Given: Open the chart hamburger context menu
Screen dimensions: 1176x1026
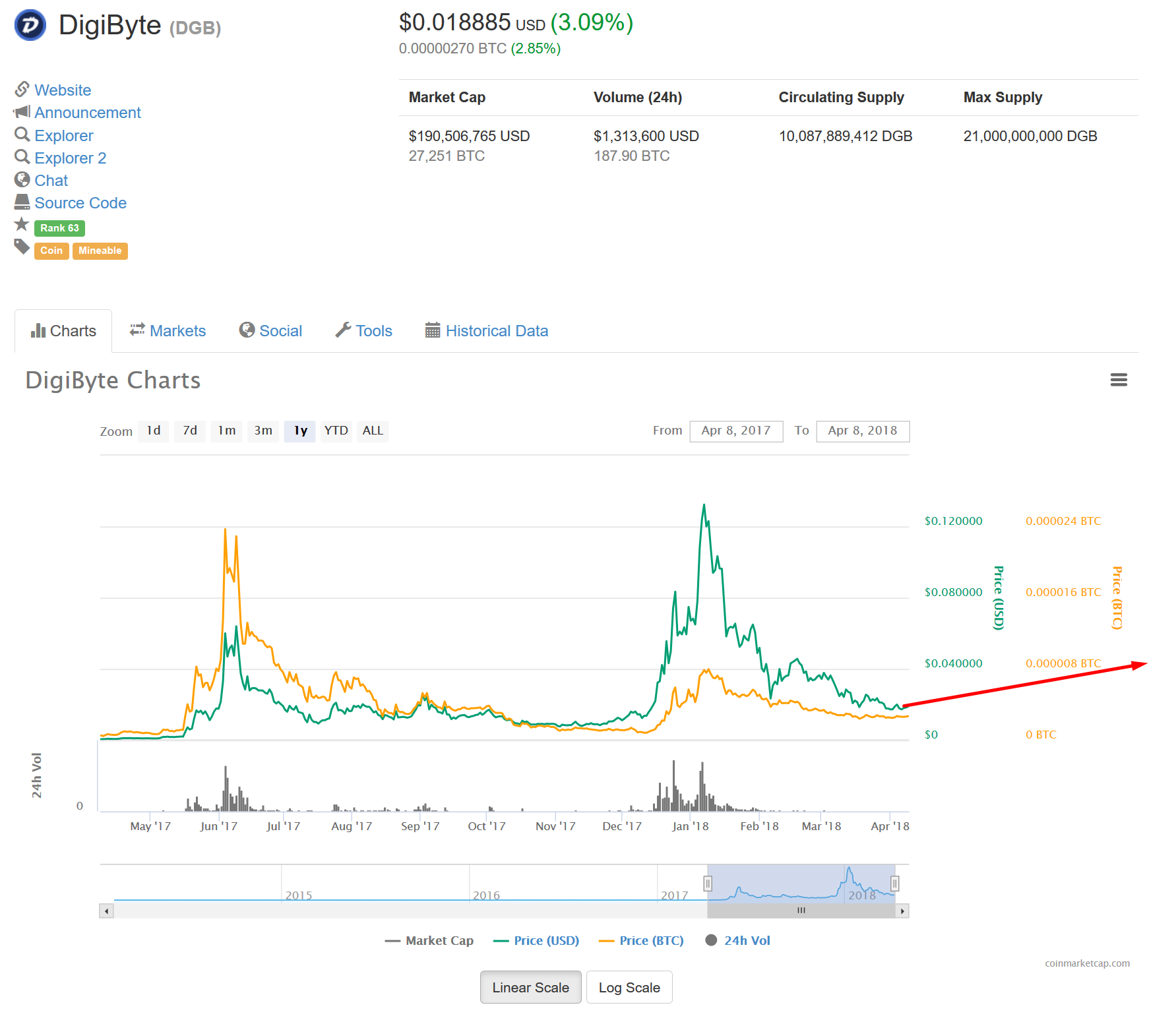Looking at the screenshot, I should (1119, 380).
